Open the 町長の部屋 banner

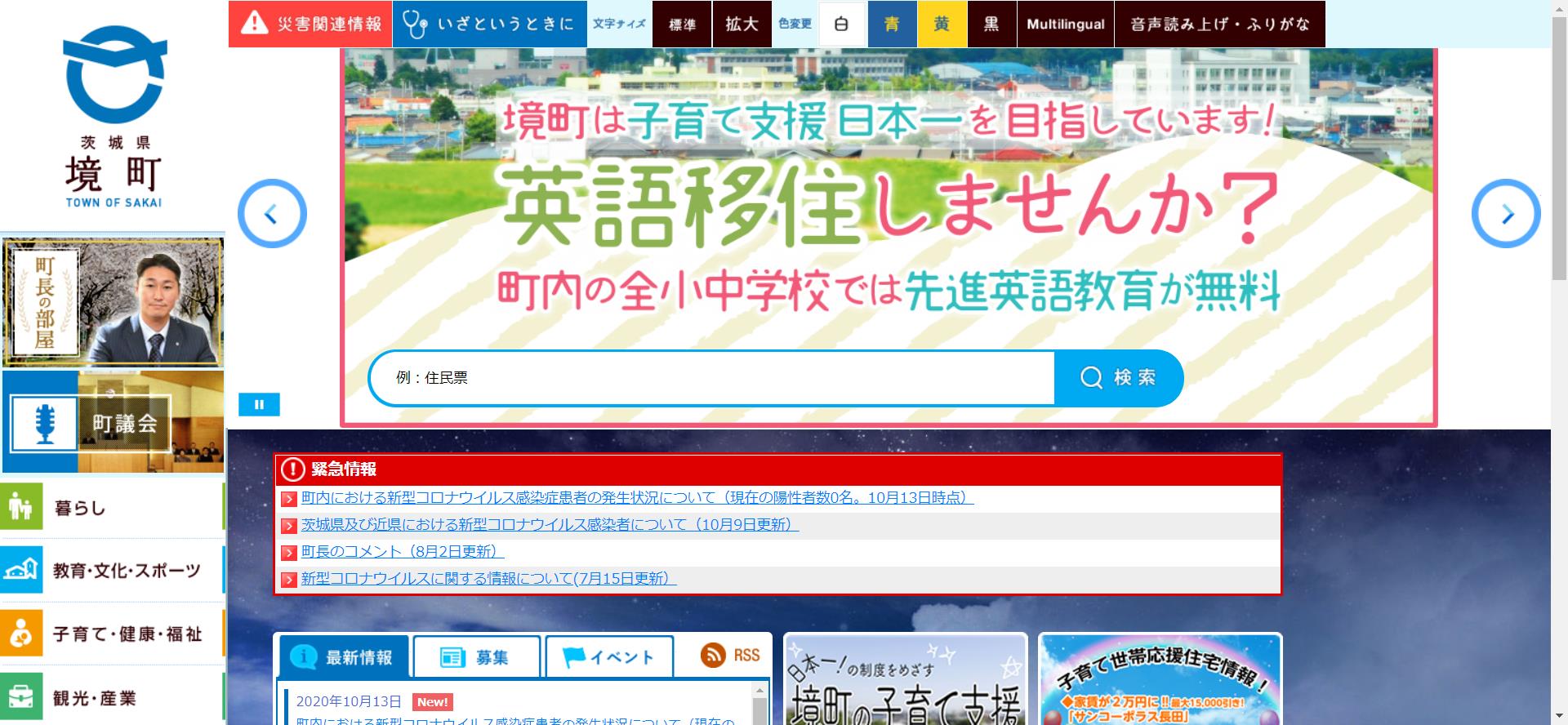click(114, 302)
